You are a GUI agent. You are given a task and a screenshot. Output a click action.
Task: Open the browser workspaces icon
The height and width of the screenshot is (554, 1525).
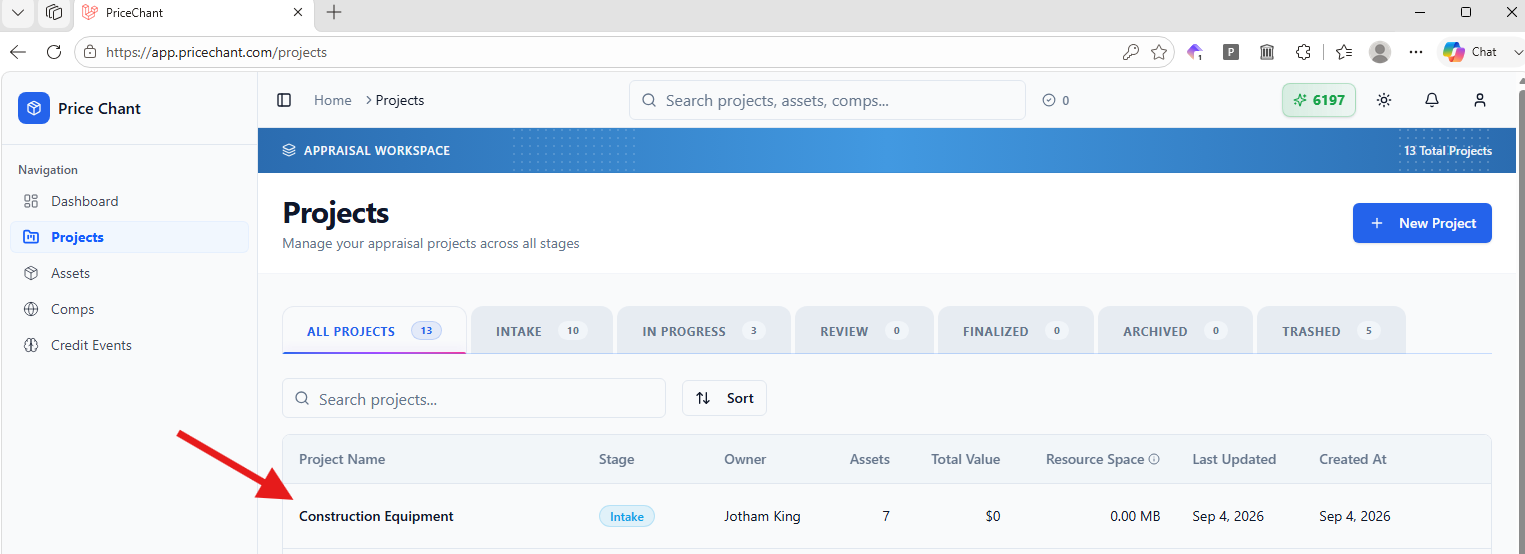pos(54,13)
